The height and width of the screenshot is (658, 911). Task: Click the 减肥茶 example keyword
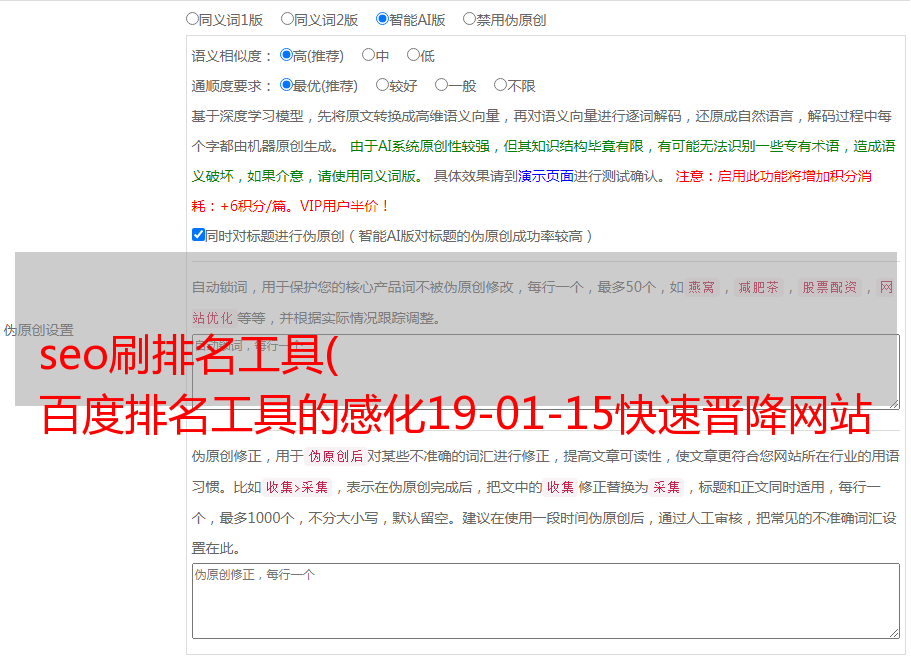759,287
